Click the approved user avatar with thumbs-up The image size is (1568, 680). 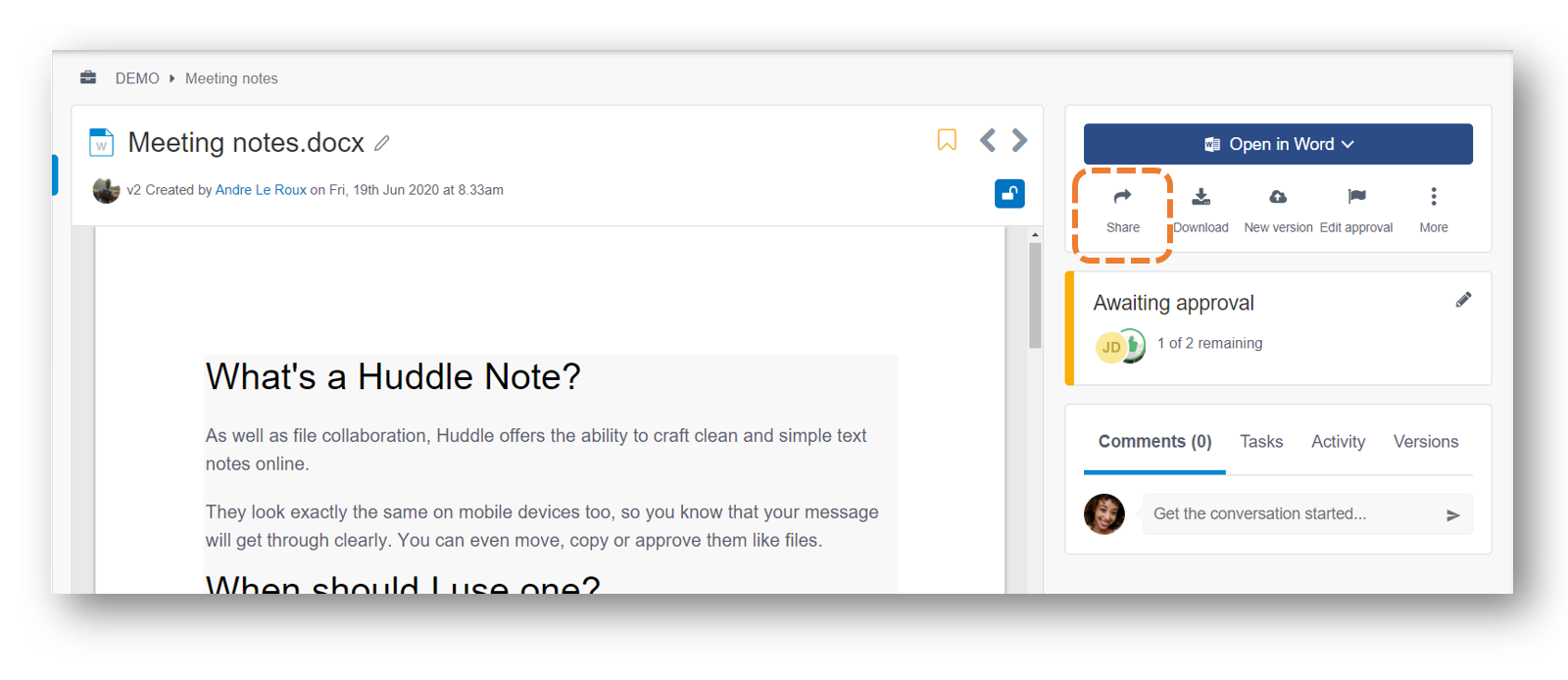point(1135,347)
